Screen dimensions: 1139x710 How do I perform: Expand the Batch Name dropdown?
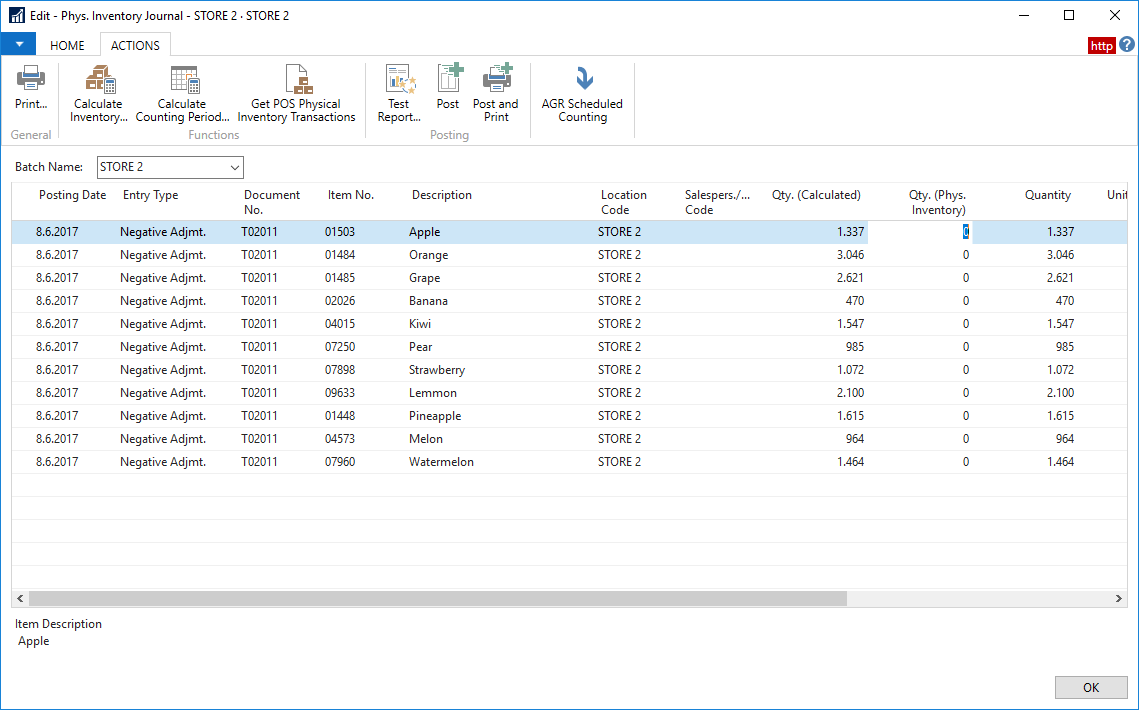235,167
